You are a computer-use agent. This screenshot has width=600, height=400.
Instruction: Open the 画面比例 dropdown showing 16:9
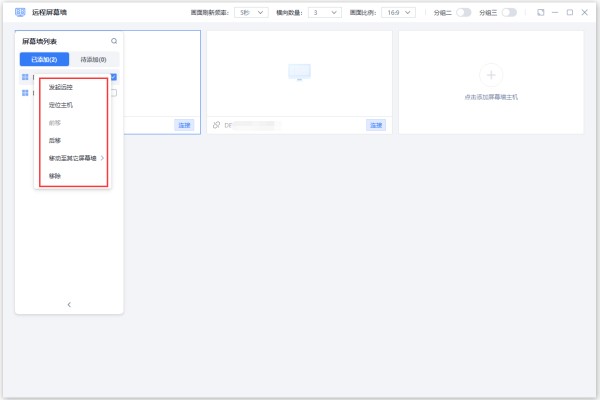coord(398,13)
